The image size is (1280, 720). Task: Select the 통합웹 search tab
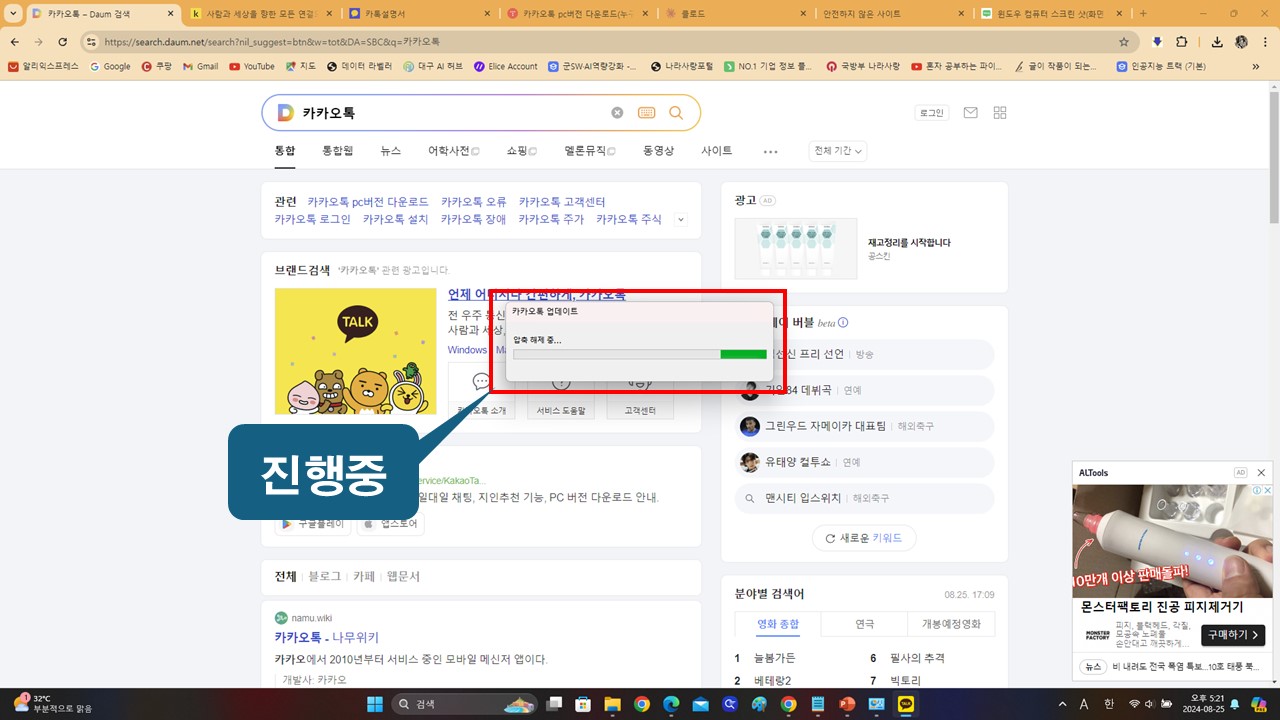coord(337,151)
